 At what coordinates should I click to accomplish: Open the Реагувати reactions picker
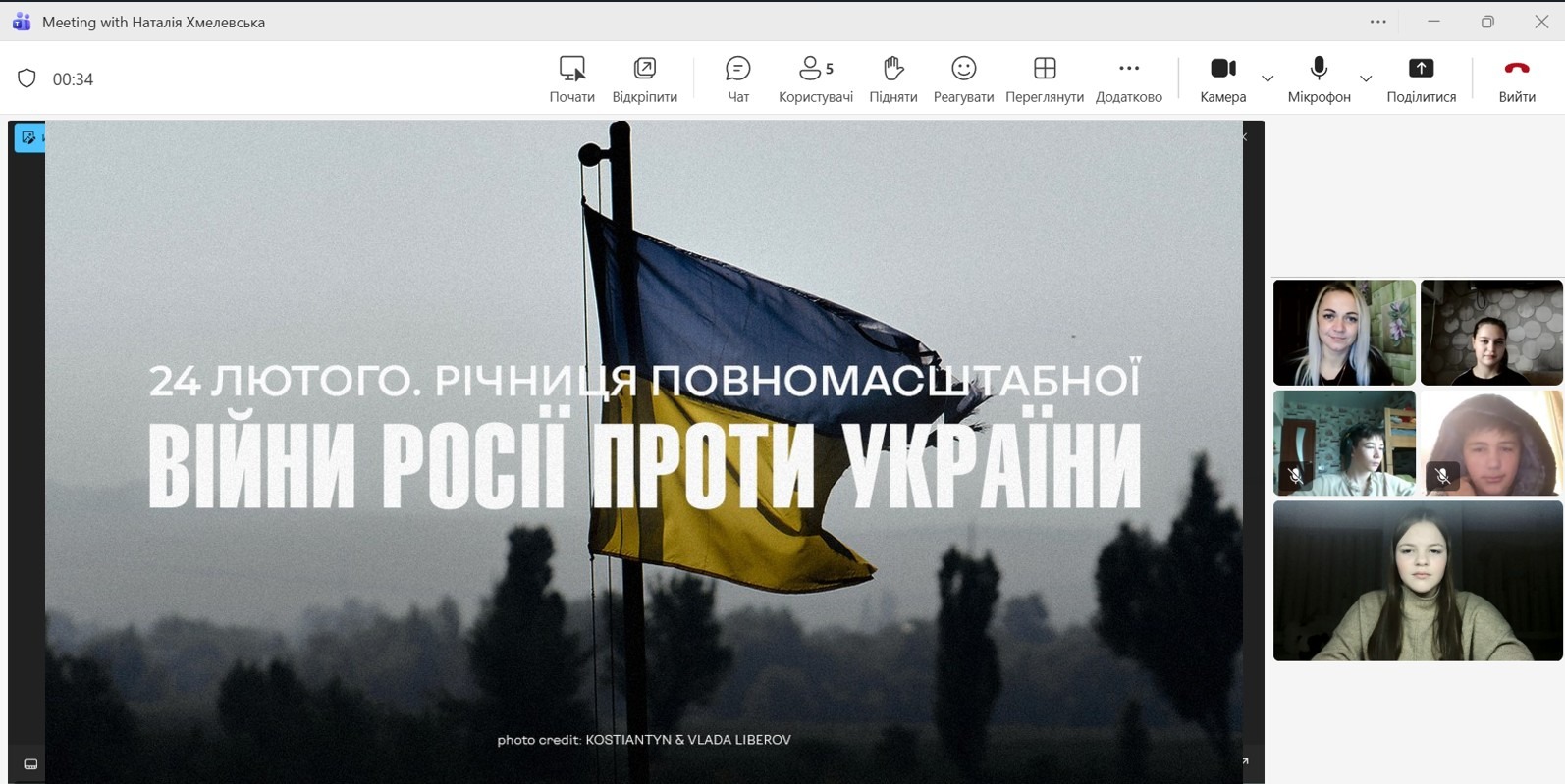coord(963,78)
